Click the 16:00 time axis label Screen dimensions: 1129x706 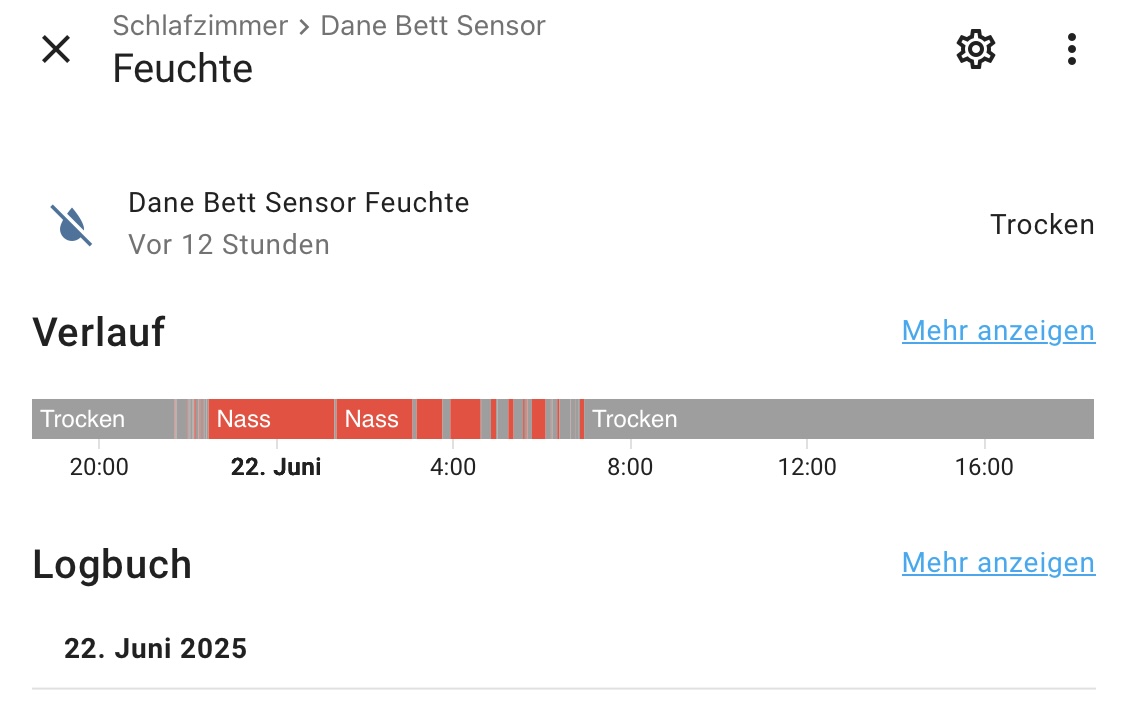click(x=984, y=467)
